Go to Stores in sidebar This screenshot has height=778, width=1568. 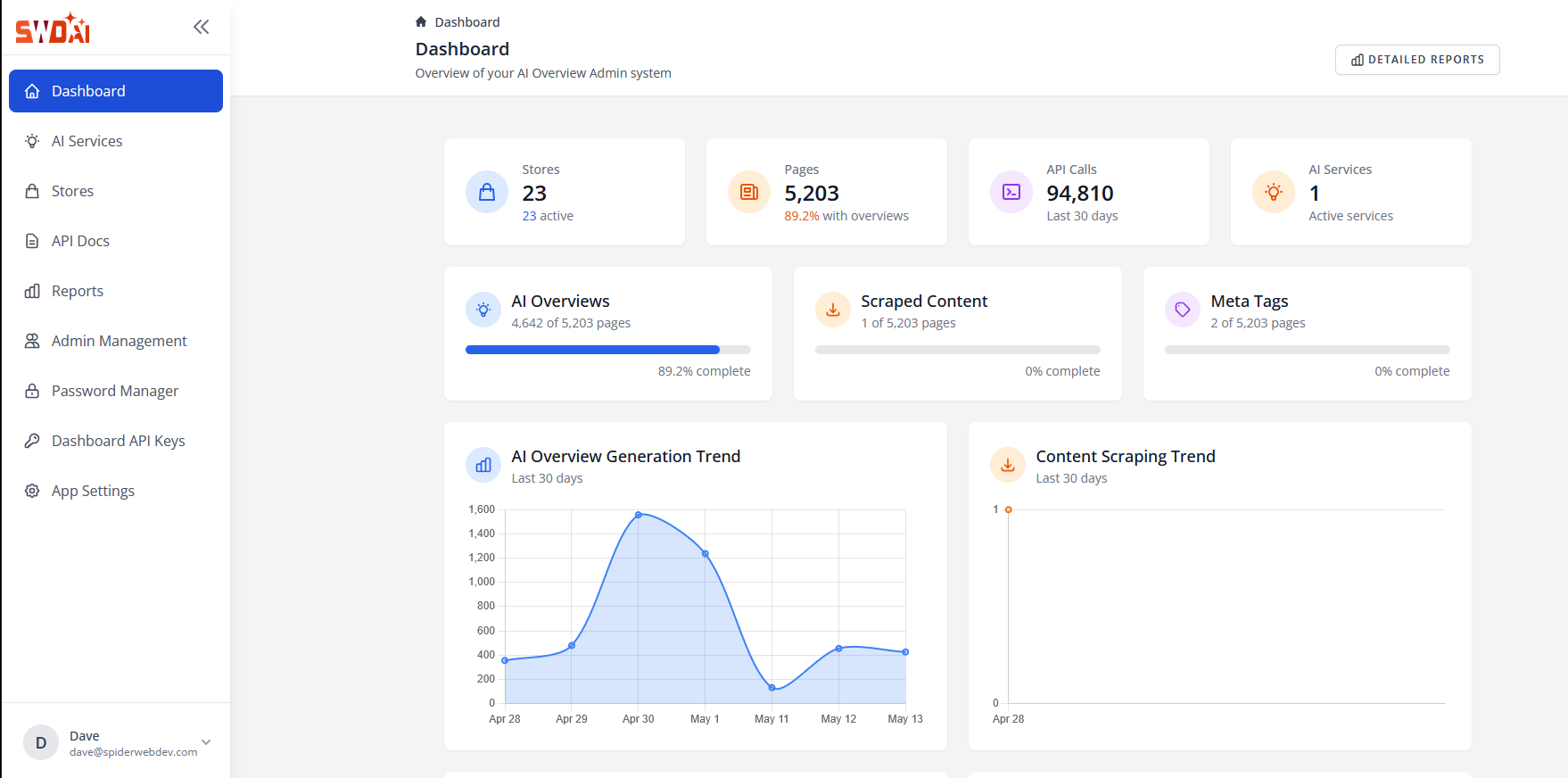pyautogui.click(x=72, y=191)
